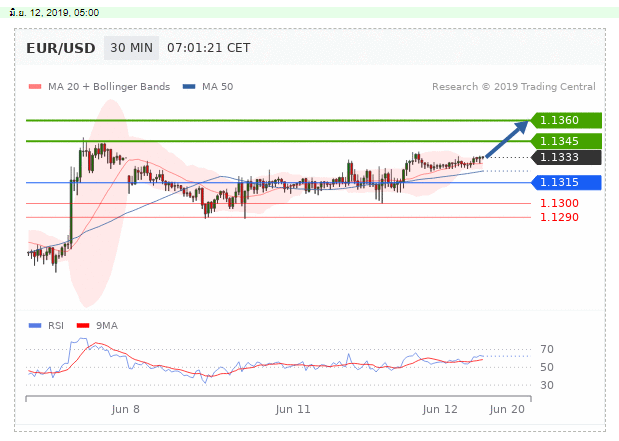Click the Jun 20 date axis label

507,409
